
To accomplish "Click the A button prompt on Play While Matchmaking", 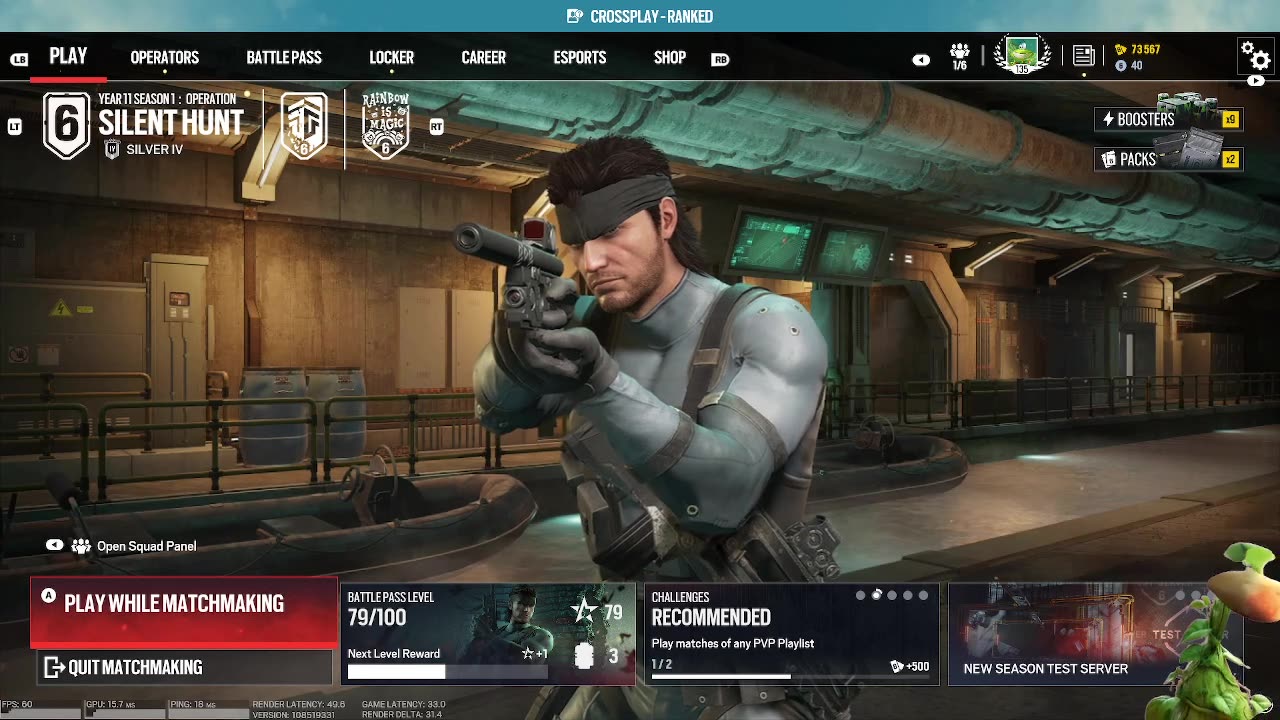I will click(48, 596).
